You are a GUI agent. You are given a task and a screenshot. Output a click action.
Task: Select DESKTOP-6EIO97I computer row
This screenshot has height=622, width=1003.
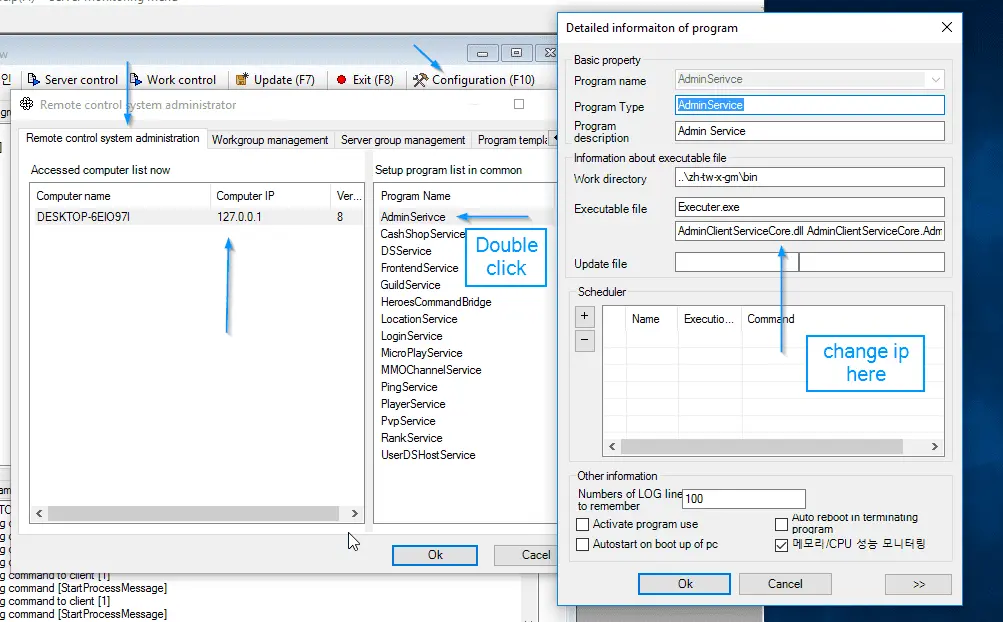pyautogui.click(x=197, y=217)
